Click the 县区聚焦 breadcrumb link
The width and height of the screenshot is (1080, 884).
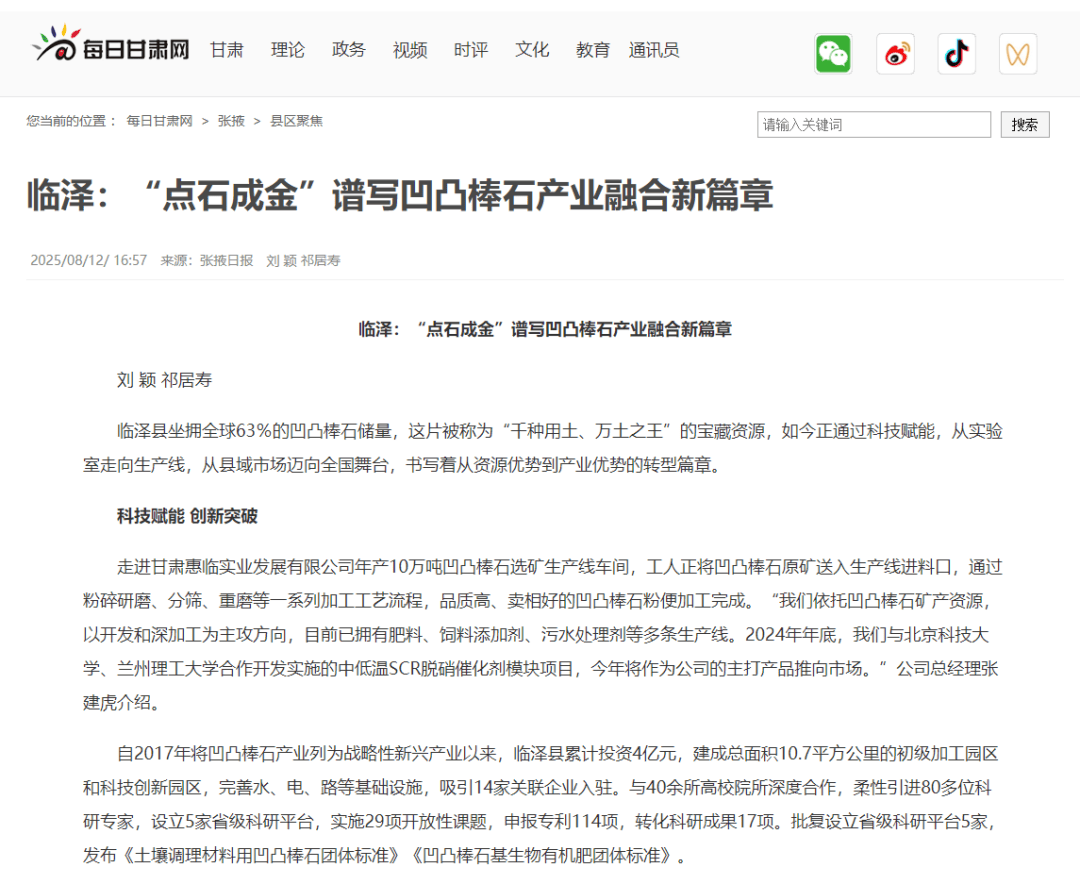[296, 121]
